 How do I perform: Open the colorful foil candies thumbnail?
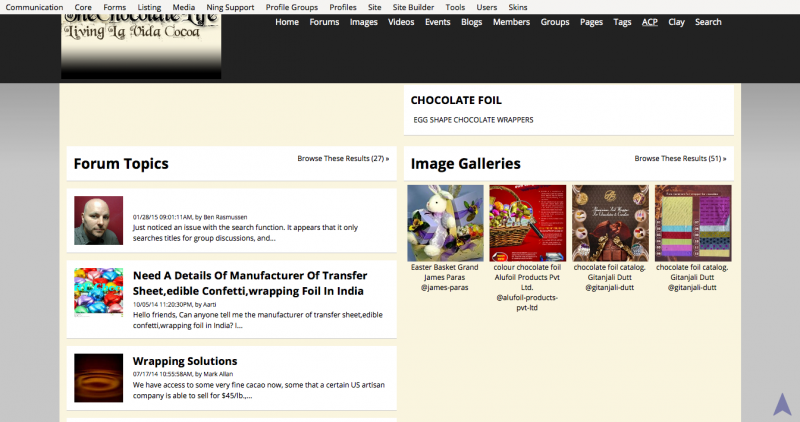click(x=98, y=291)
